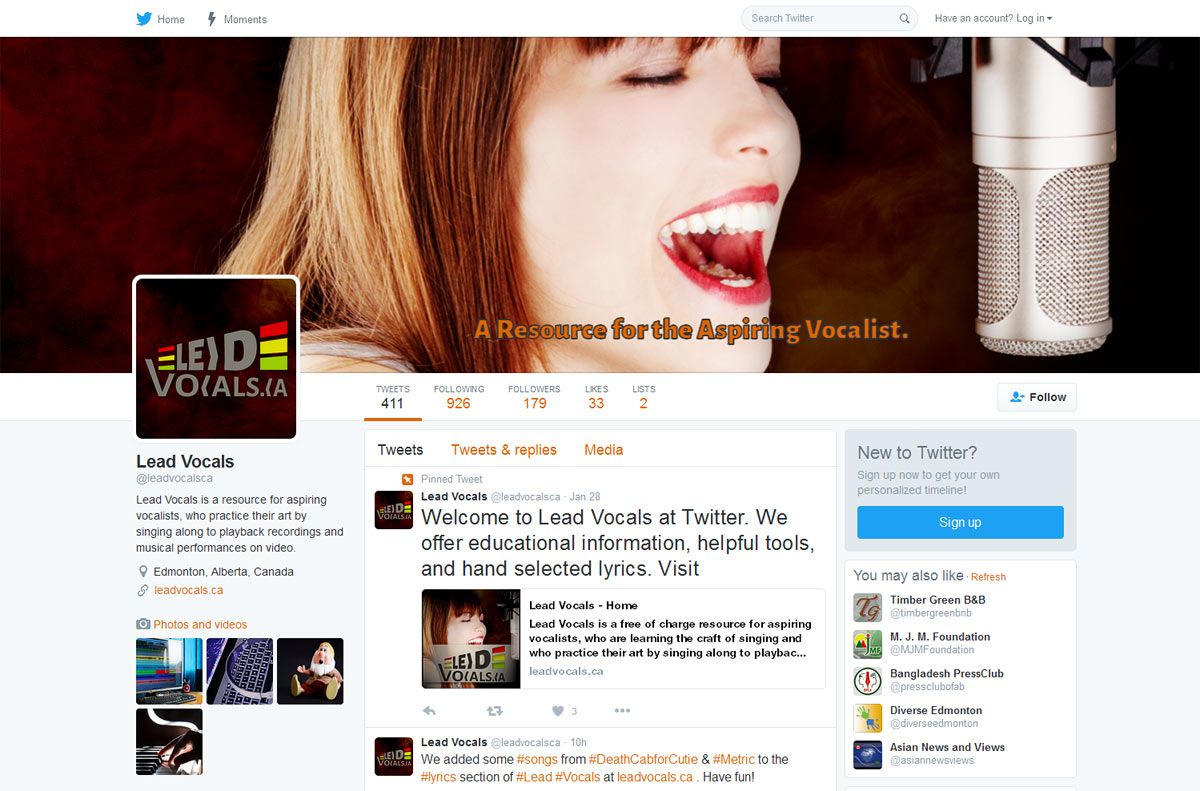This screenshot has height=791, width=1200.
Task: Click the link card preview image
Action: [471, 639]
